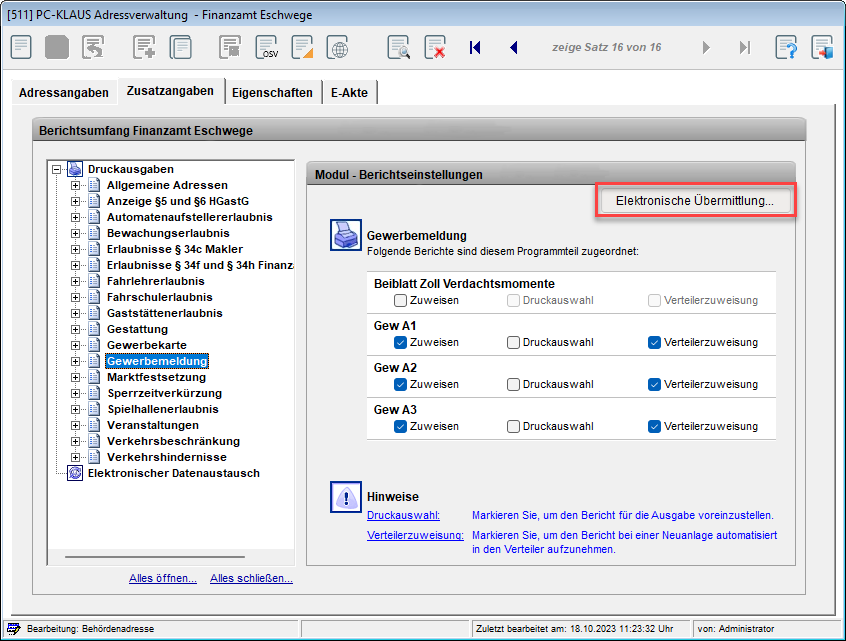Go to the previous record arrow
Image resolution: width=846 pixels, height=641 pixels.
(x=514, y=47)
